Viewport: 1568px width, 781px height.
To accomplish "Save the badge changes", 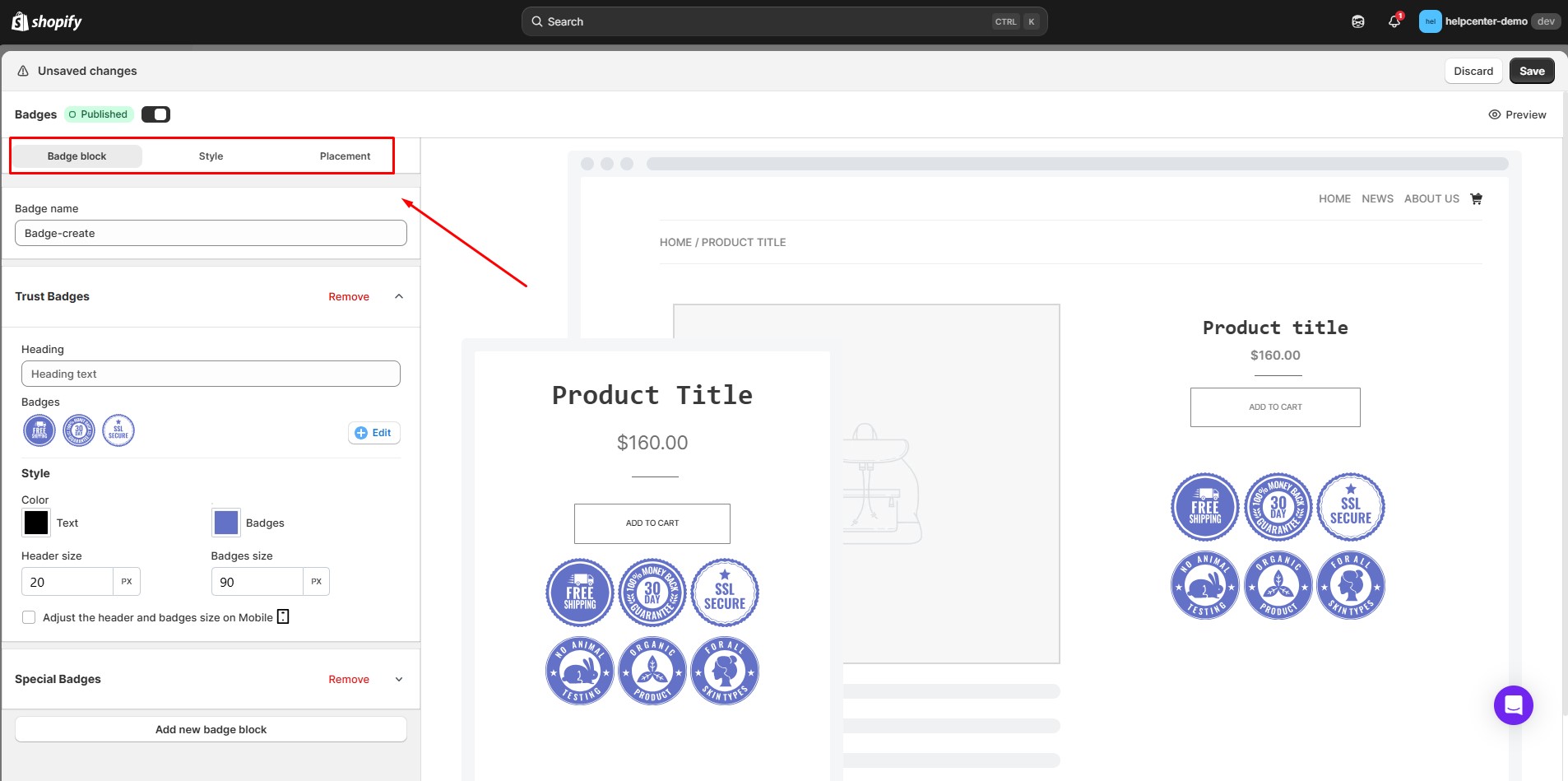I will coord(1532,71).
